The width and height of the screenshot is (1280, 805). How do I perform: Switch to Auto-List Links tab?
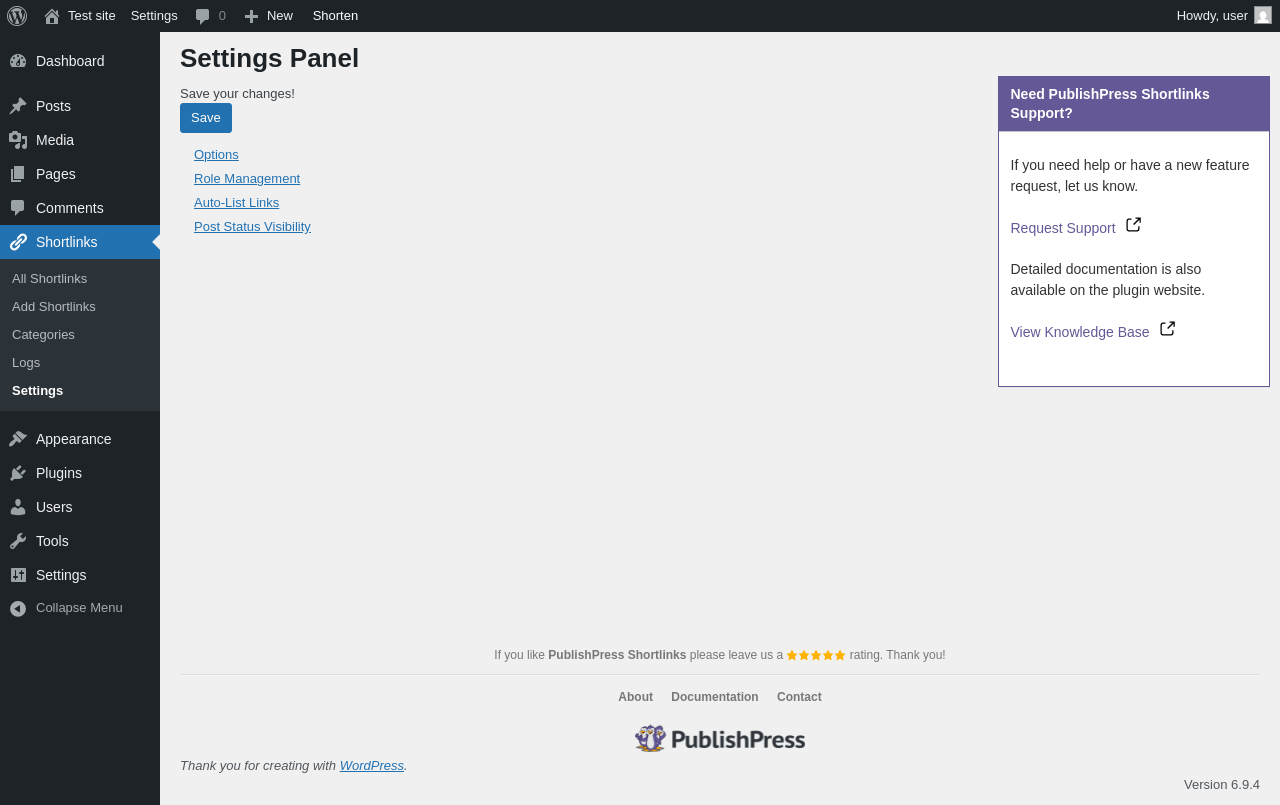[x=236, y=203]
